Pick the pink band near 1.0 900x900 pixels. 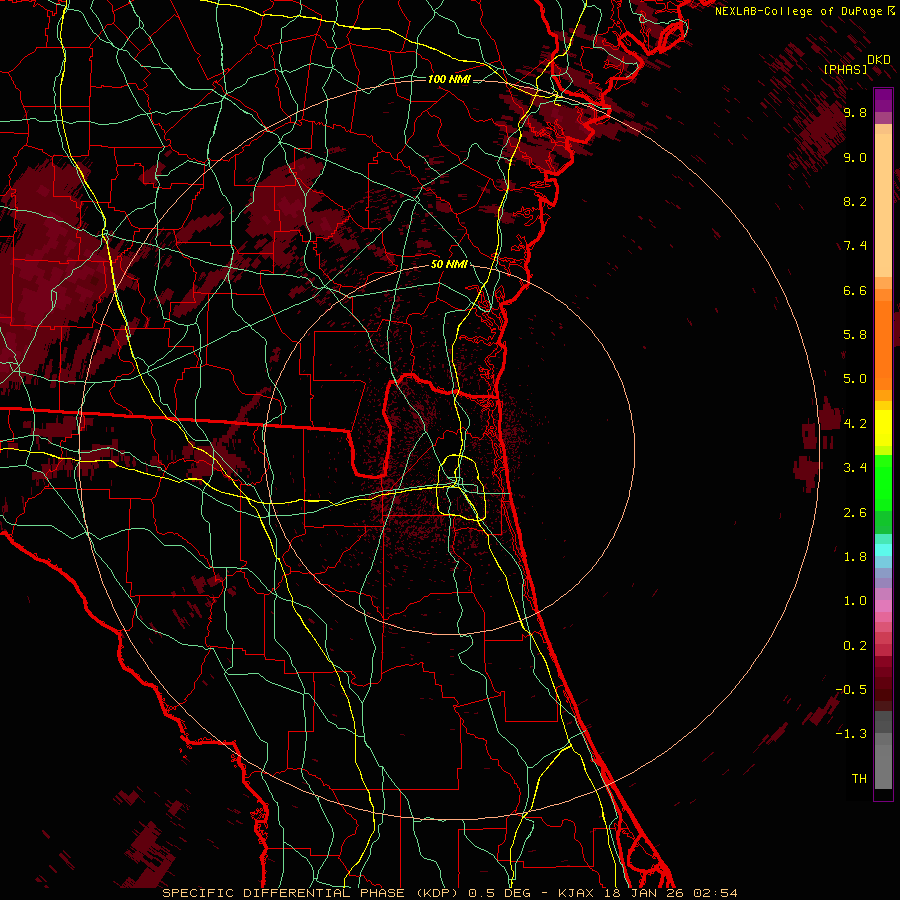click(883, 606)
